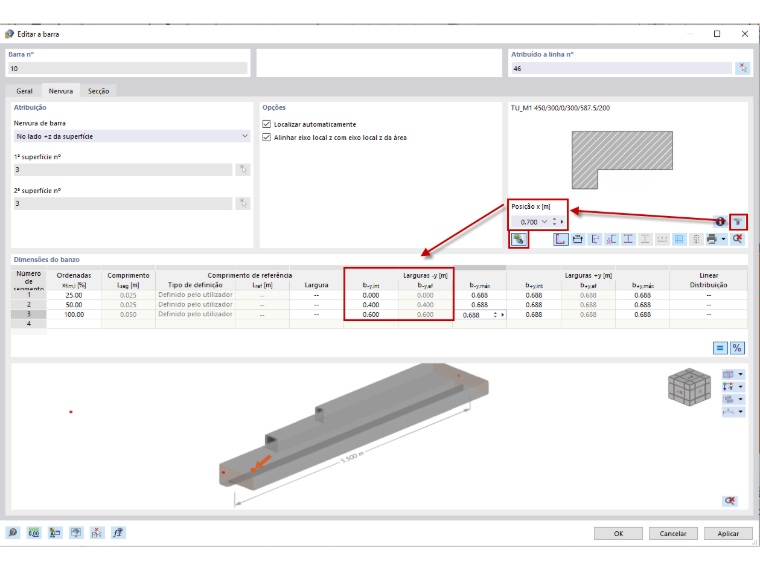
Task: Click the Aplicar button
Action: coord(728,533)
